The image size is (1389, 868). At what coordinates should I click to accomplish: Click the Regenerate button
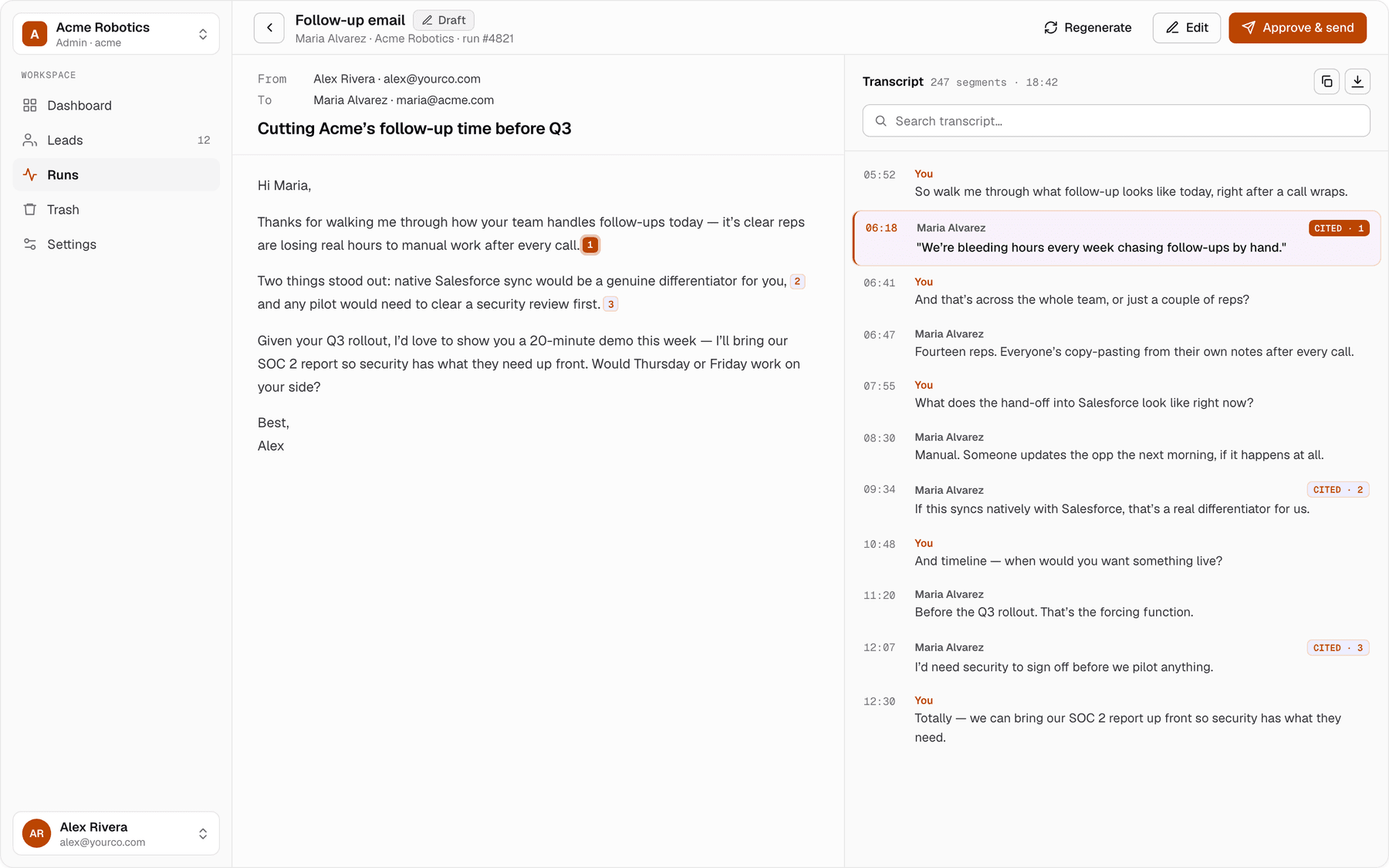pyautogui.click(x=1088, y=28)
